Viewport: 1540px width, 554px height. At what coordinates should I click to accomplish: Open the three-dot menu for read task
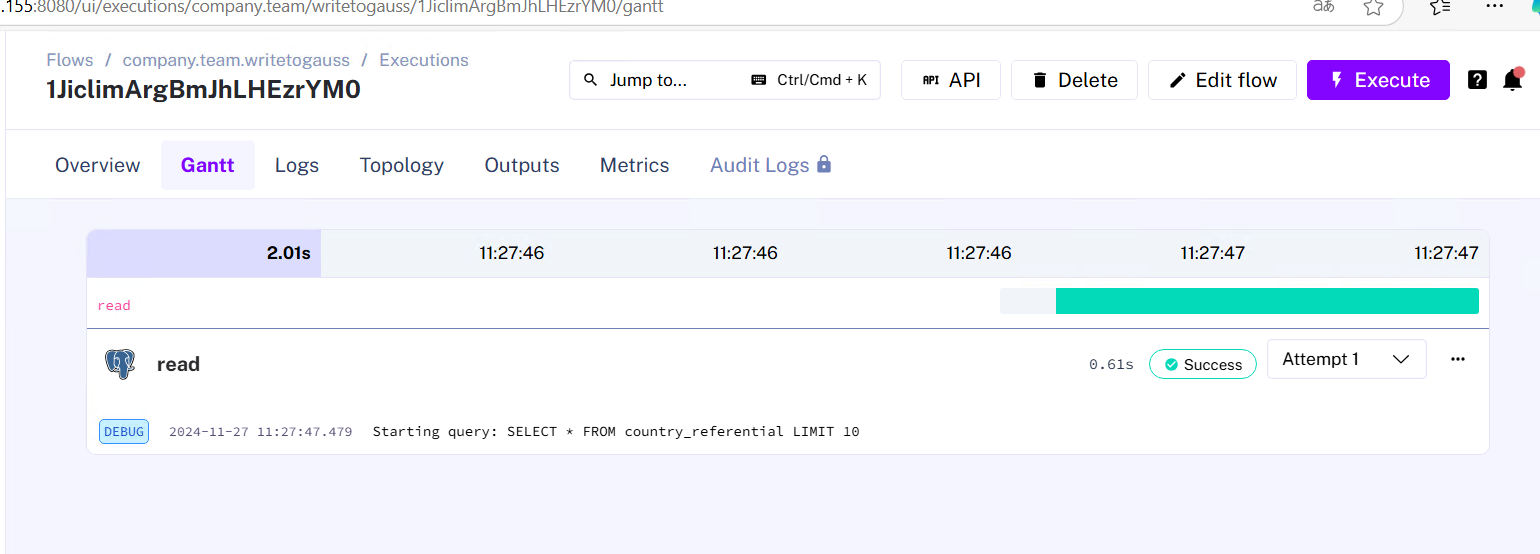coord(1457,360)
